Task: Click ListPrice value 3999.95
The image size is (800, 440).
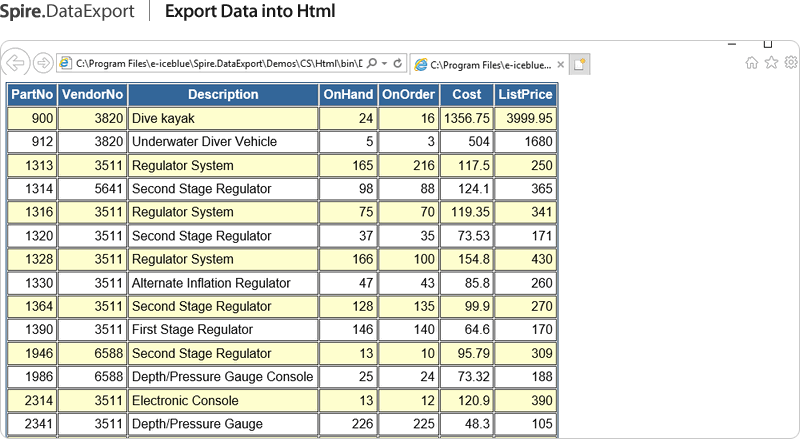Action: click(525, 118)
